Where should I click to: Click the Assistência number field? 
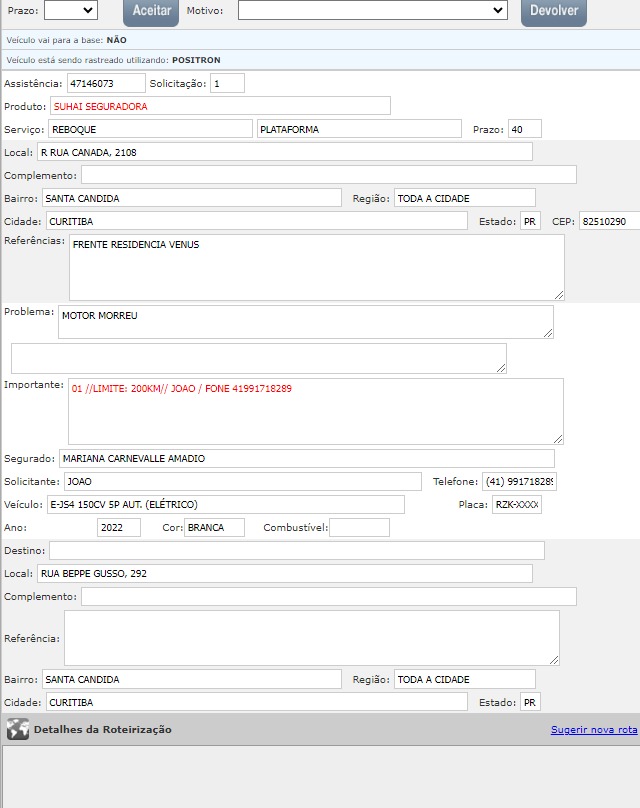[x=105, y=83]
